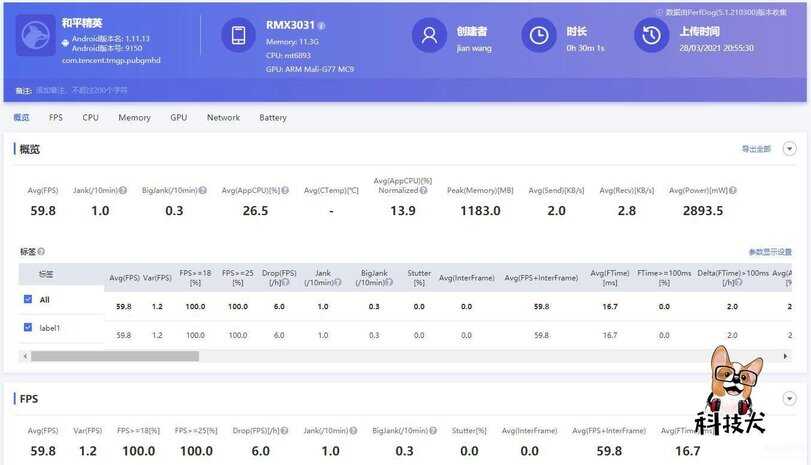811x465 pixels.
Task: Click help icon beside BigJank(/10min) in FPS section
Action: (433, 430)
